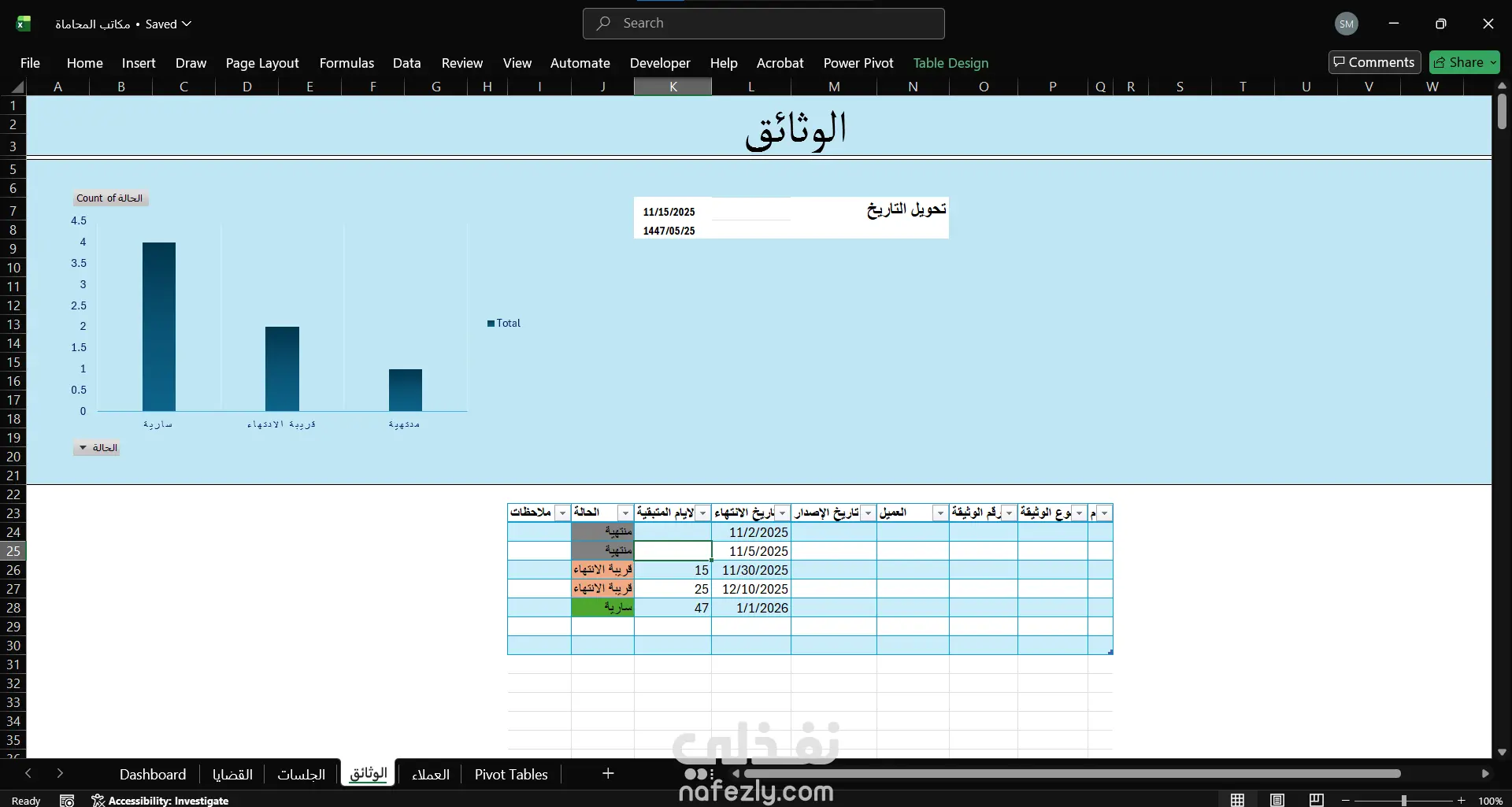The height and width of the screenshot is (807, 1512).
Task: Open filter dropdown for نوع الوثيقة column
Action: (1079, 513)
